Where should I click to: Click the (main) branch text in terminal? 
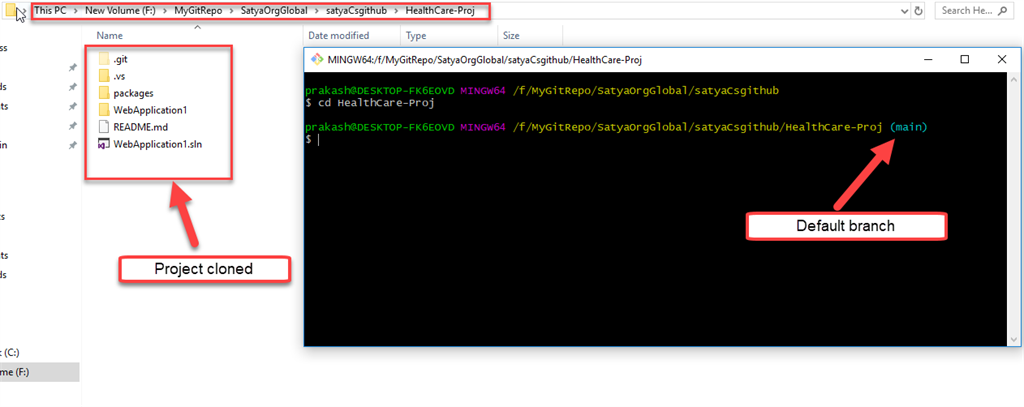[x=908, y=127]
